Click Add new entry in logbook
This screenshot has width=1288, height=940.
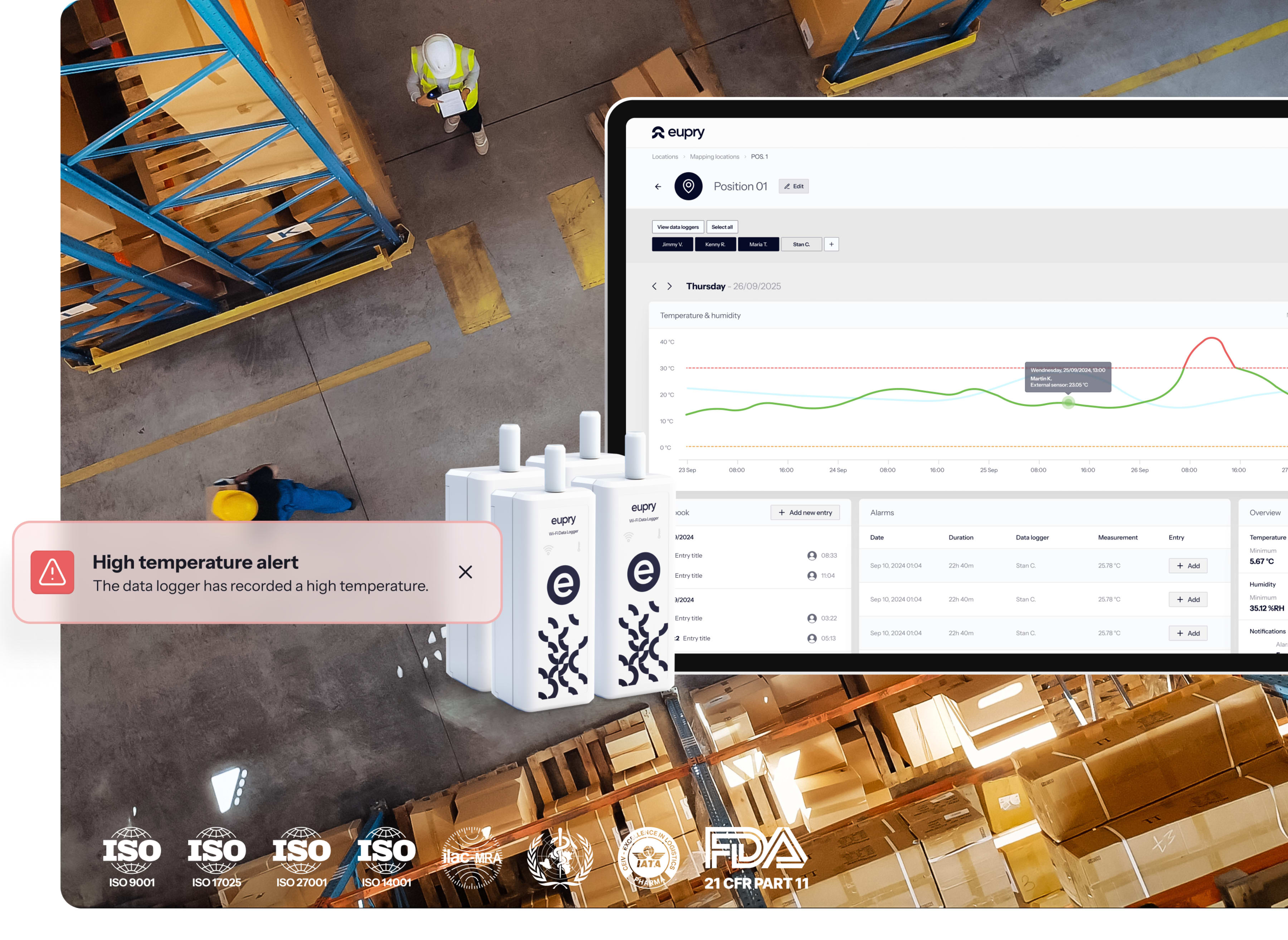(x=805, y=513)
